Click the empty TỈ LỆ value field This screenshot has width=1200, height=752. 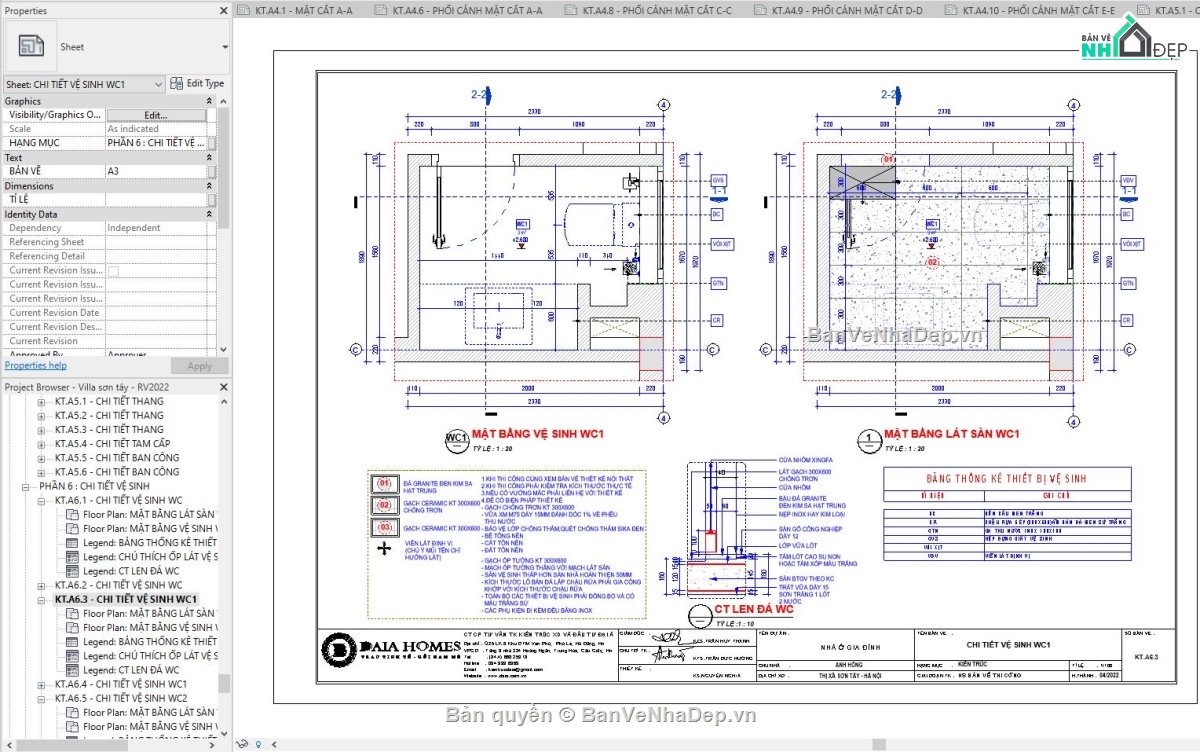pos(156,199)
